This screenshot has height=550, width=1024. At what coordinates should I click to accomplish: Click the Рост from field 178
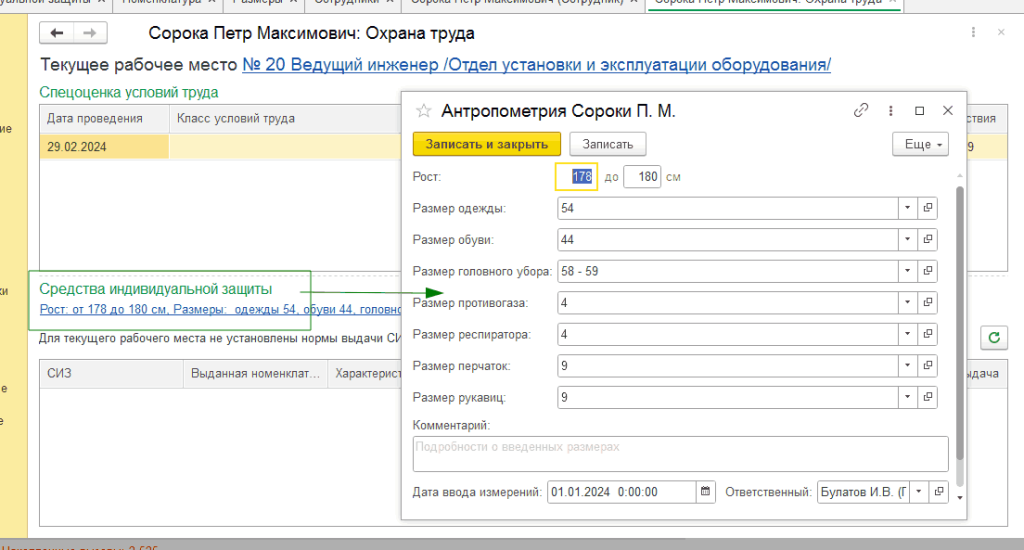pos(576,176)
